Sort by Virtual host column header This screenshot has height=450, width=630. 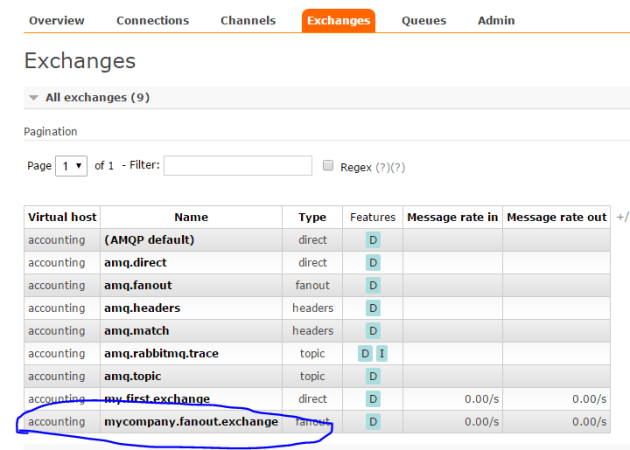62,217
